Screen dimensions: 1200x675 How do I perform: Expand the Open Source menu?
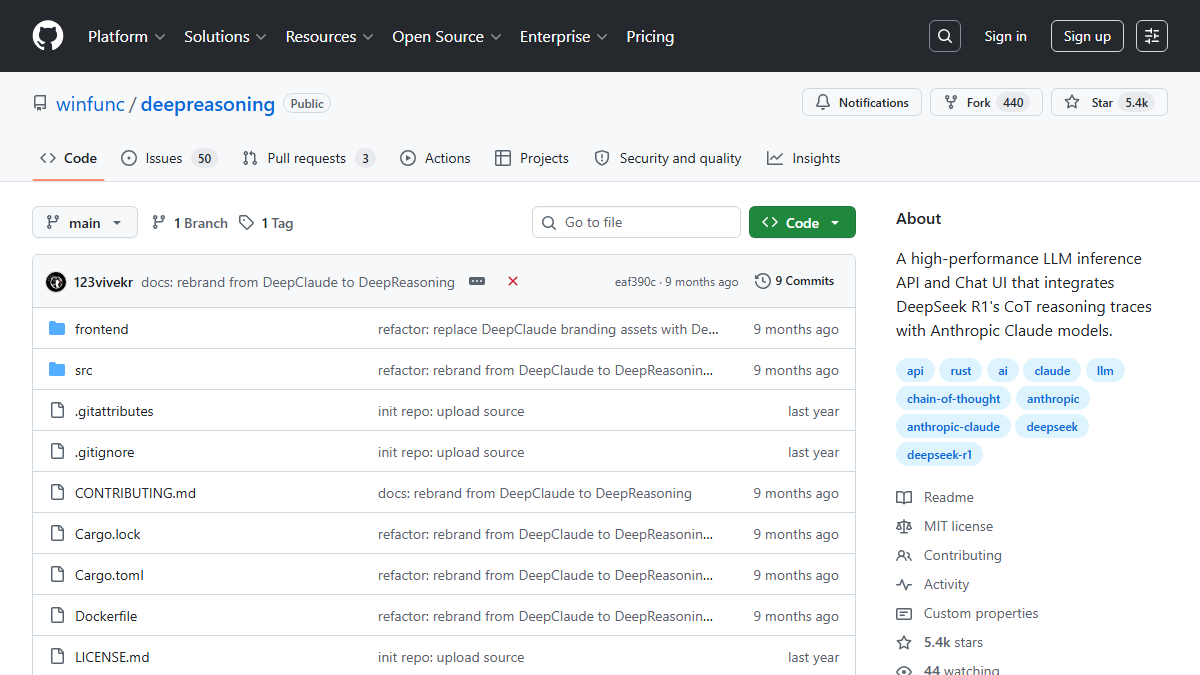pos(447,36)
